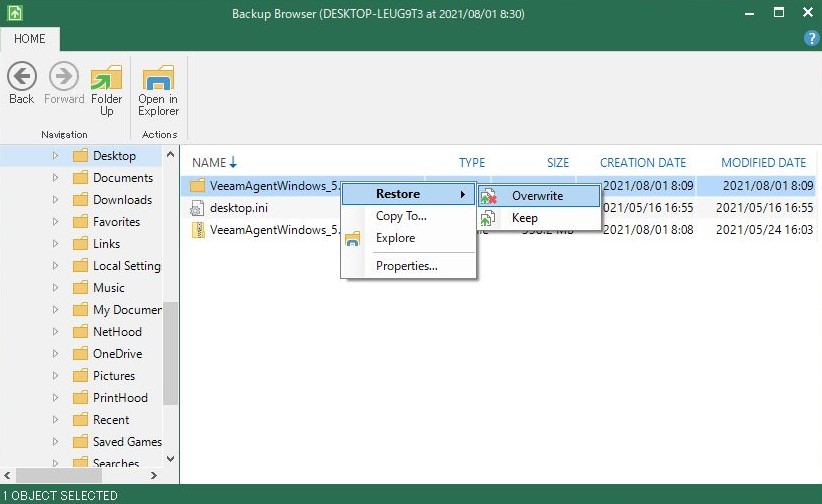Expand the My Documents tree node

tap(55, 310)
